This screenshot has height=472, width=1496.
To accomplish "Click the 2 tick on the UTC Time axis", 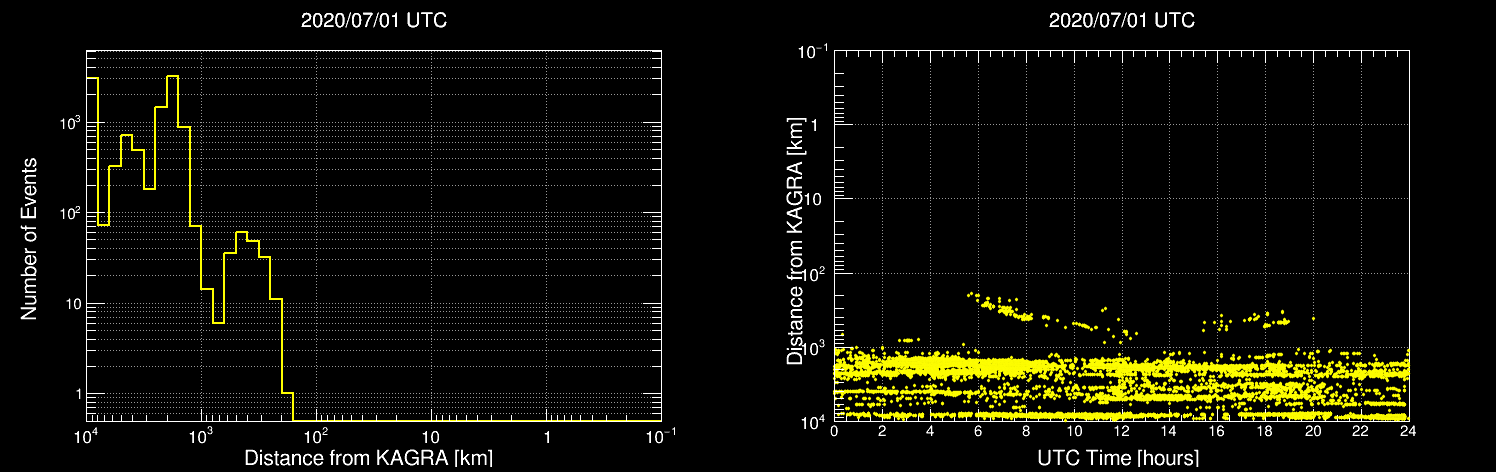I will [x=882, y=431].
